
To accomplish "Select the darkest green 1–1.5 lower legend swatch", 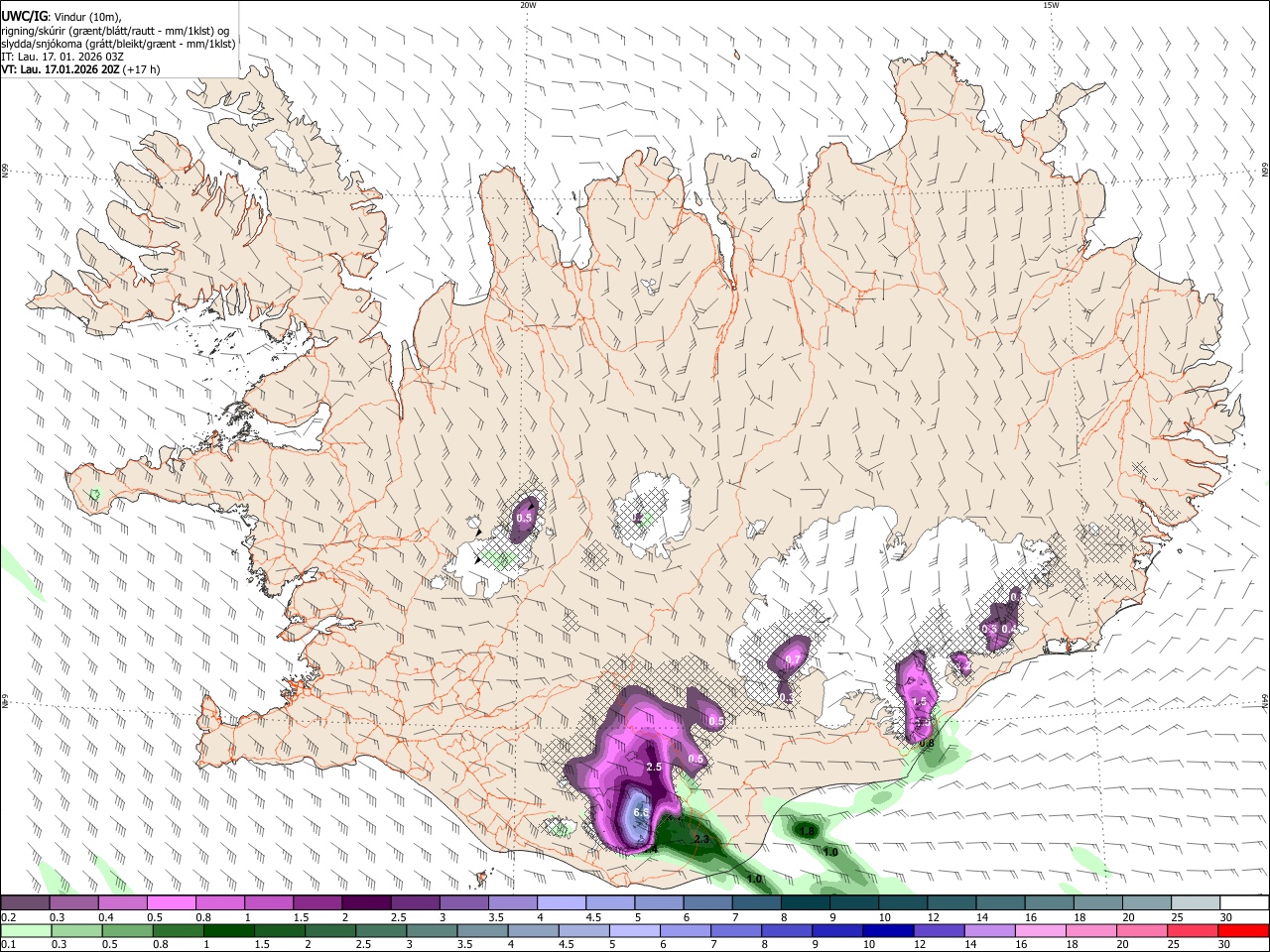I will point(228,930).
